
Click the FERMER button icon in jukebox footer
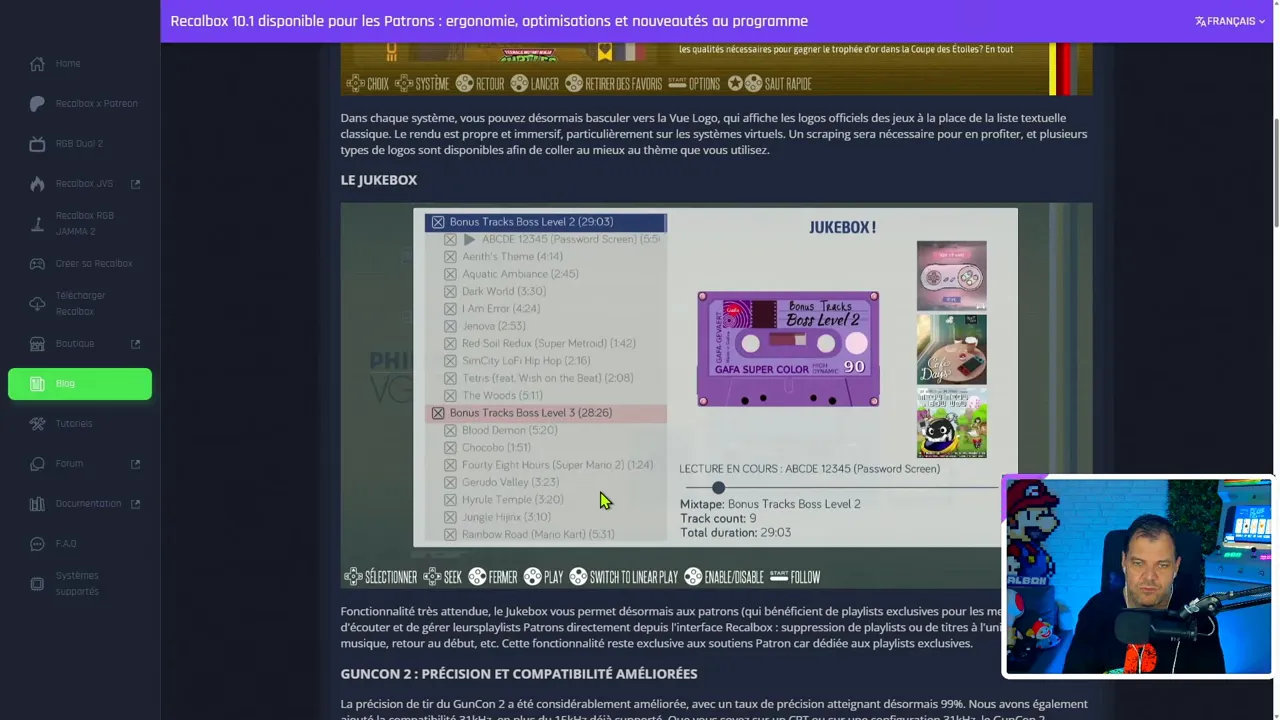tap(477, 577)
